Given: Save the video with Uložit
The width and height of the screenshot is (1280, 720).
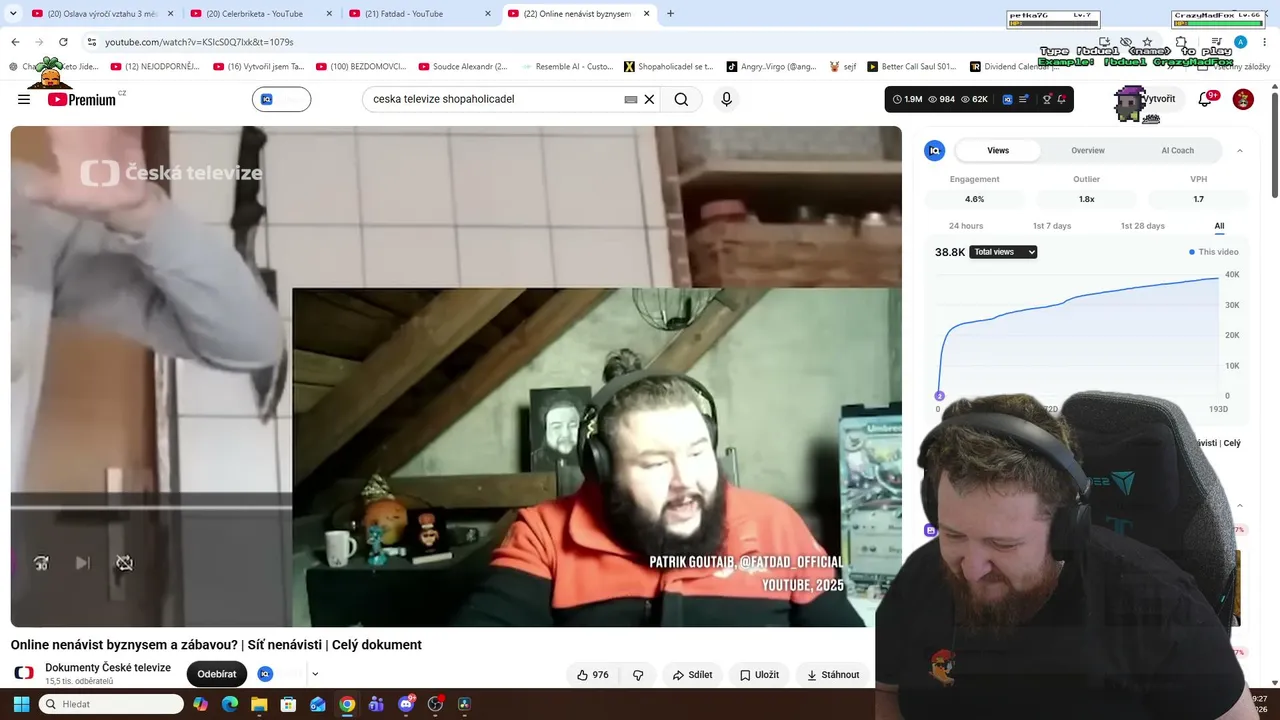Looking at the screenshot, I should 759,675.
